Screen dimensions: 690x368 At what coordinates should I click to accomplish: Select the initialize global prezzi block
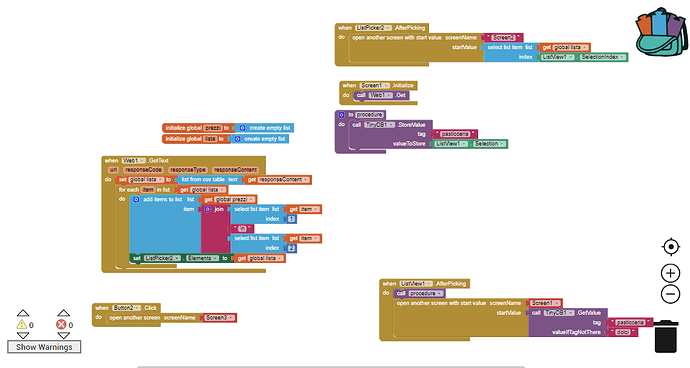click(x=194, y=128)
